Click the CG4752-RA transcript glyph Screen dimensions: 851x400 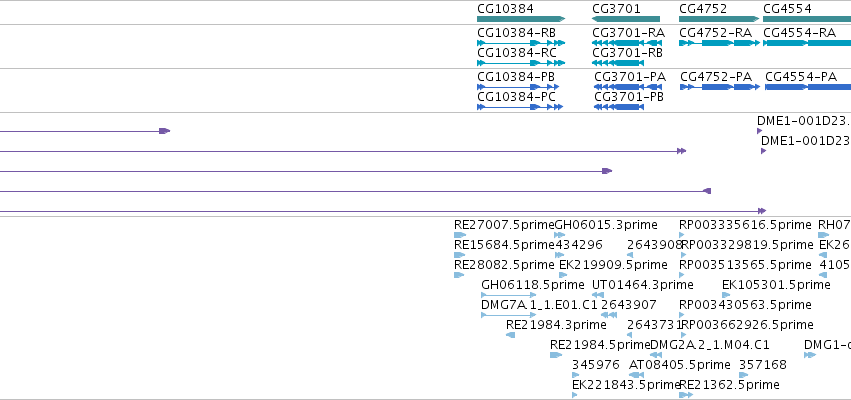[719, 43]
